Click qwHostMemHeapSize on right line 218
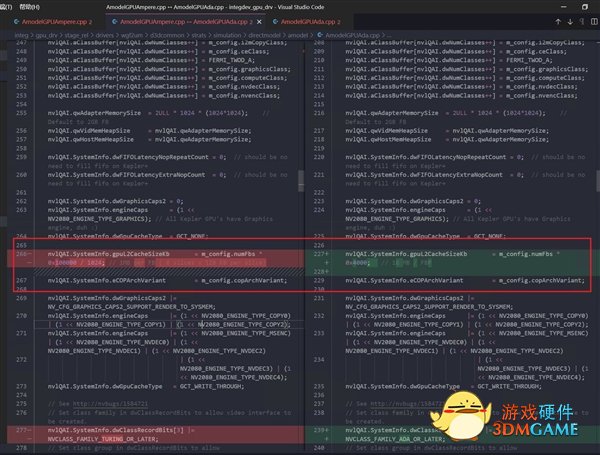Viewport: 600px width, 455px height. (x=401, y=139)
